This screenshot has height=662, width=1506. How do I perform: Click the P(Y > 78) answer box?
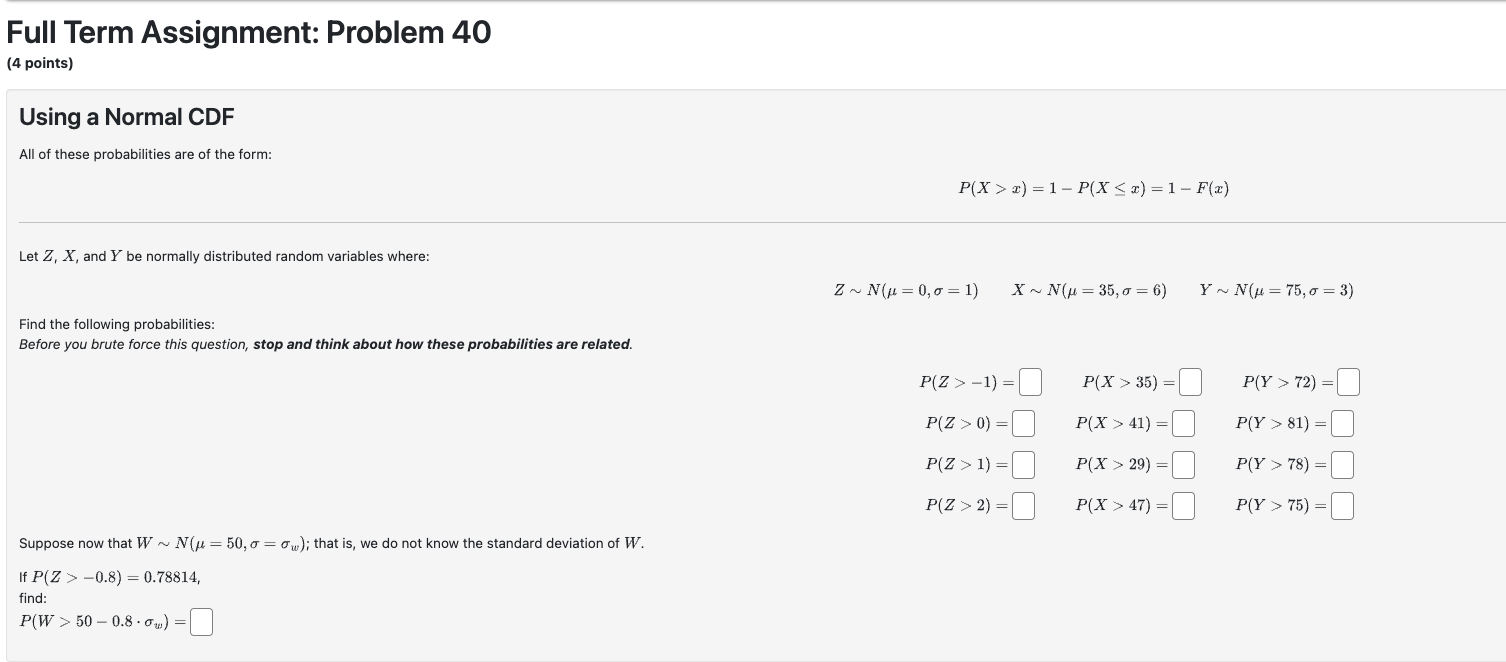[1341, 464]
